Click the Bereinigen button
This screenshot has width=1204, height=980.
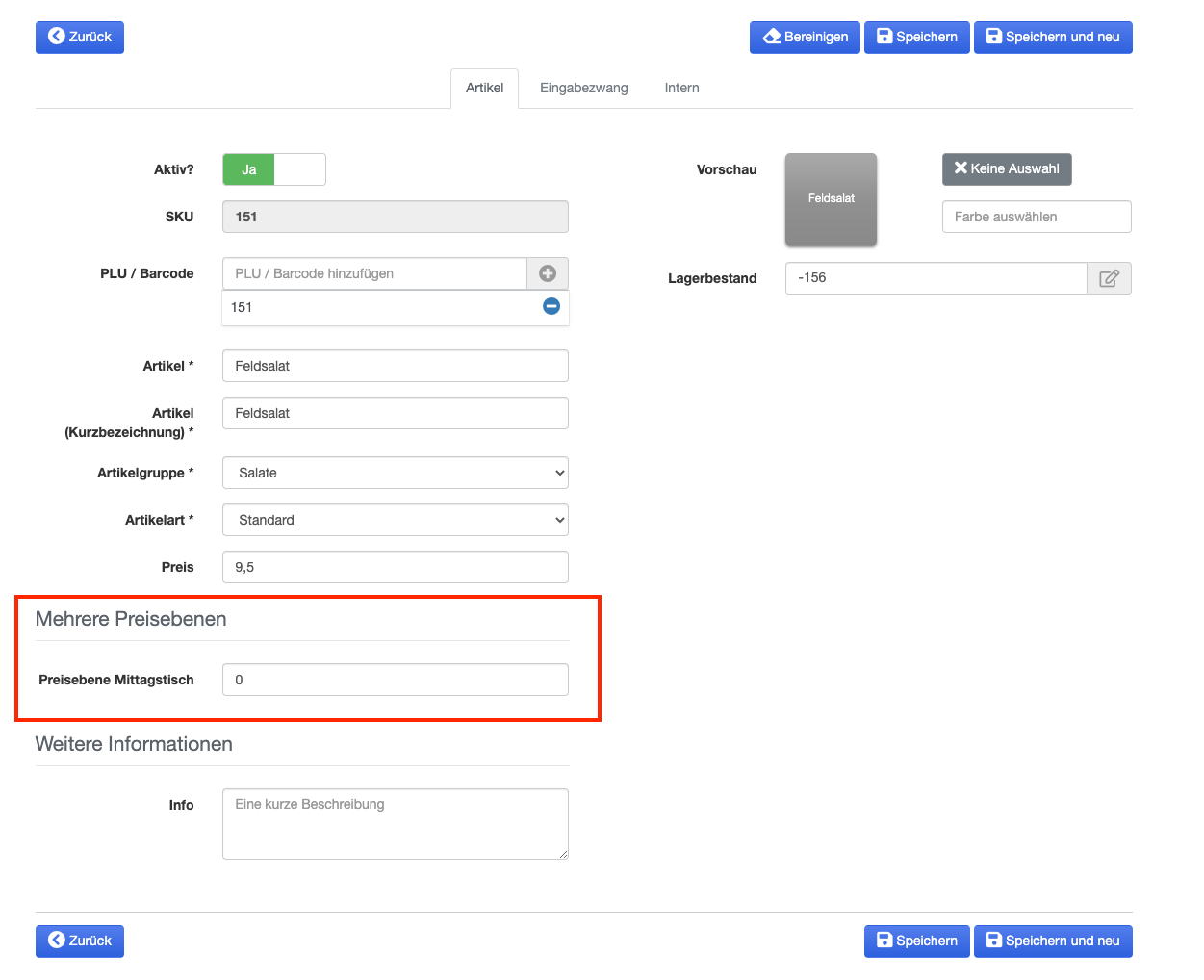pos(805,37)
